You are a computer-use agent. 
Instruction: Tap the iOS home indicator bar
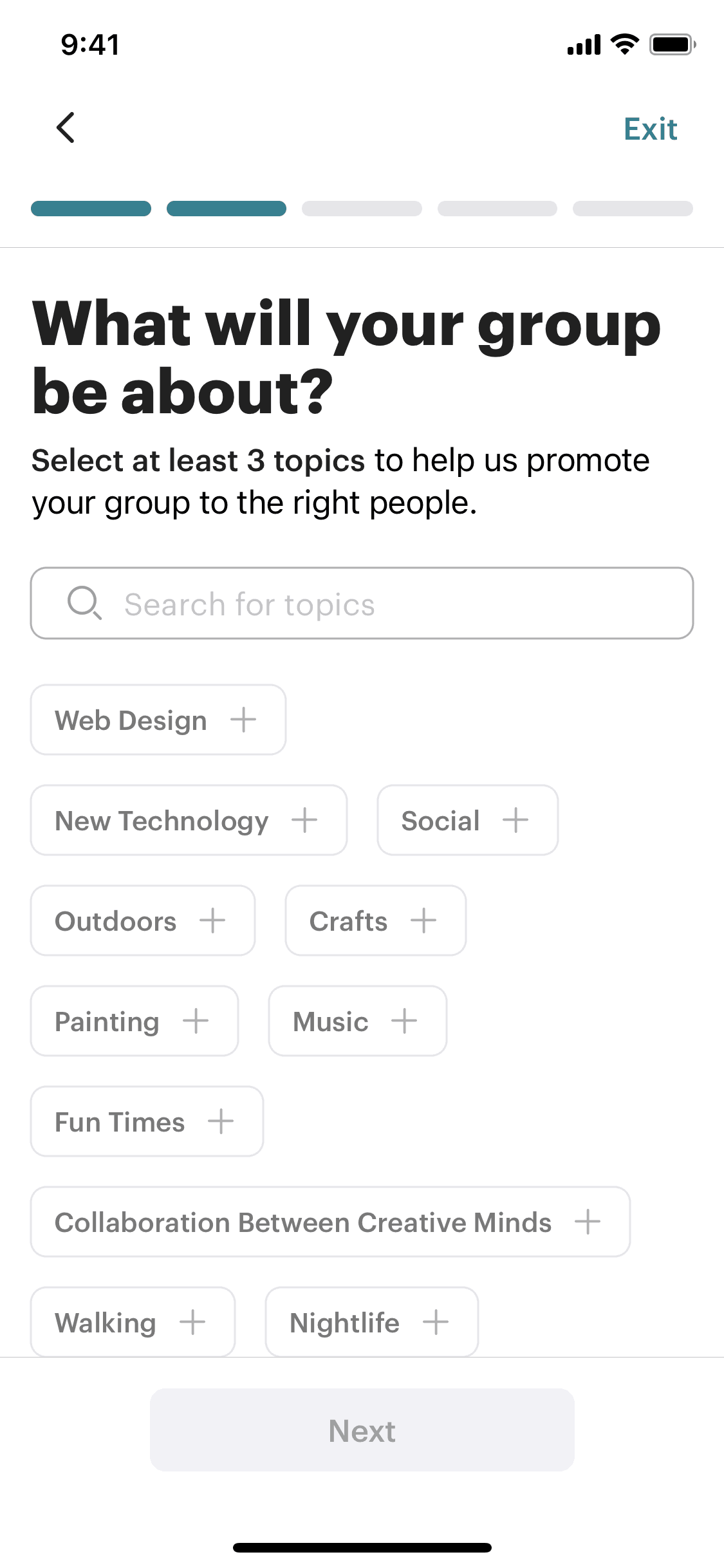pyautogui.click(x=362, y=1547)
